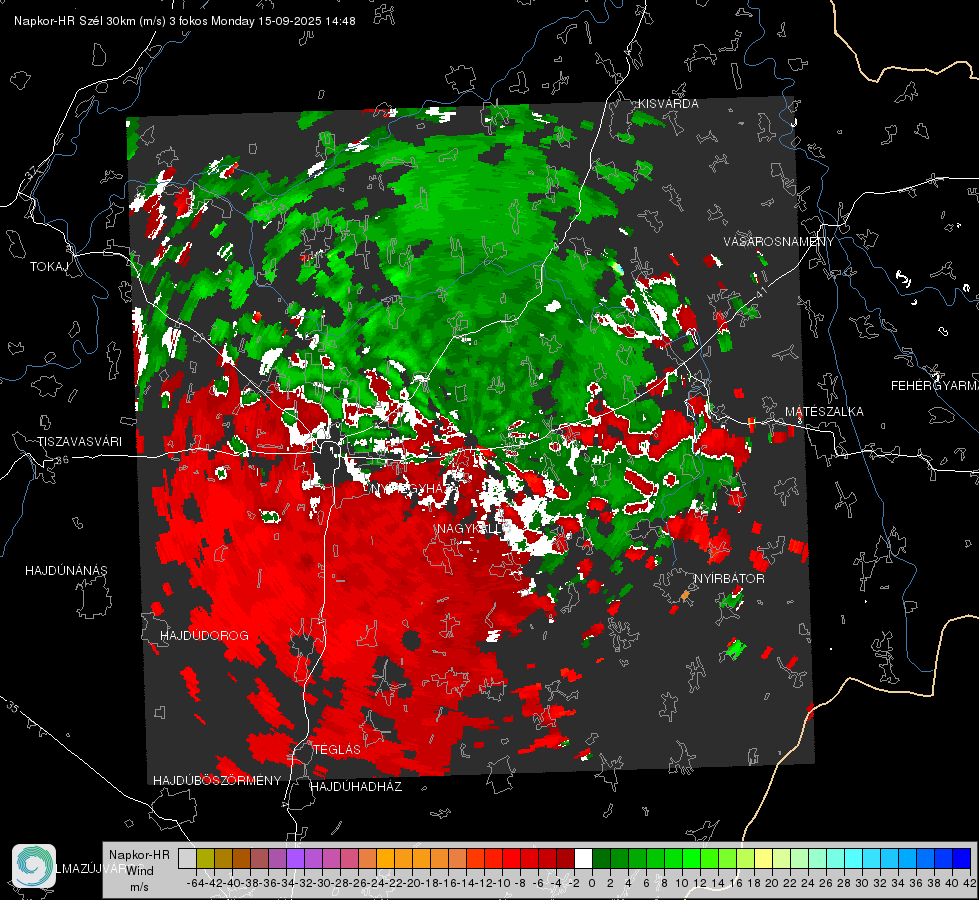Click the legend value label 0

pyautogui.click(x=592, y=883)
